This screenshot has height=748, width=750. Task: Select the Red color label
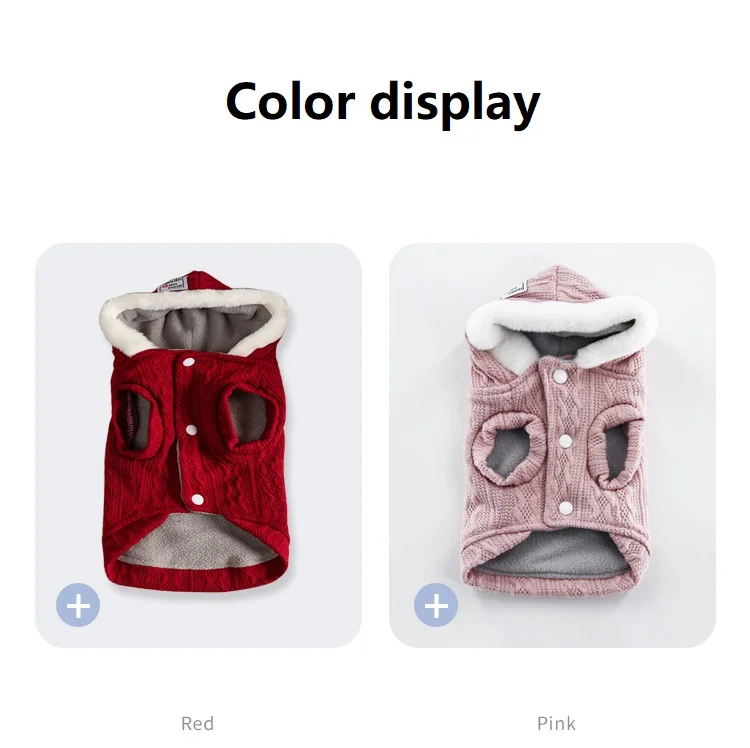pyautogui.click(x=198, y=723)
